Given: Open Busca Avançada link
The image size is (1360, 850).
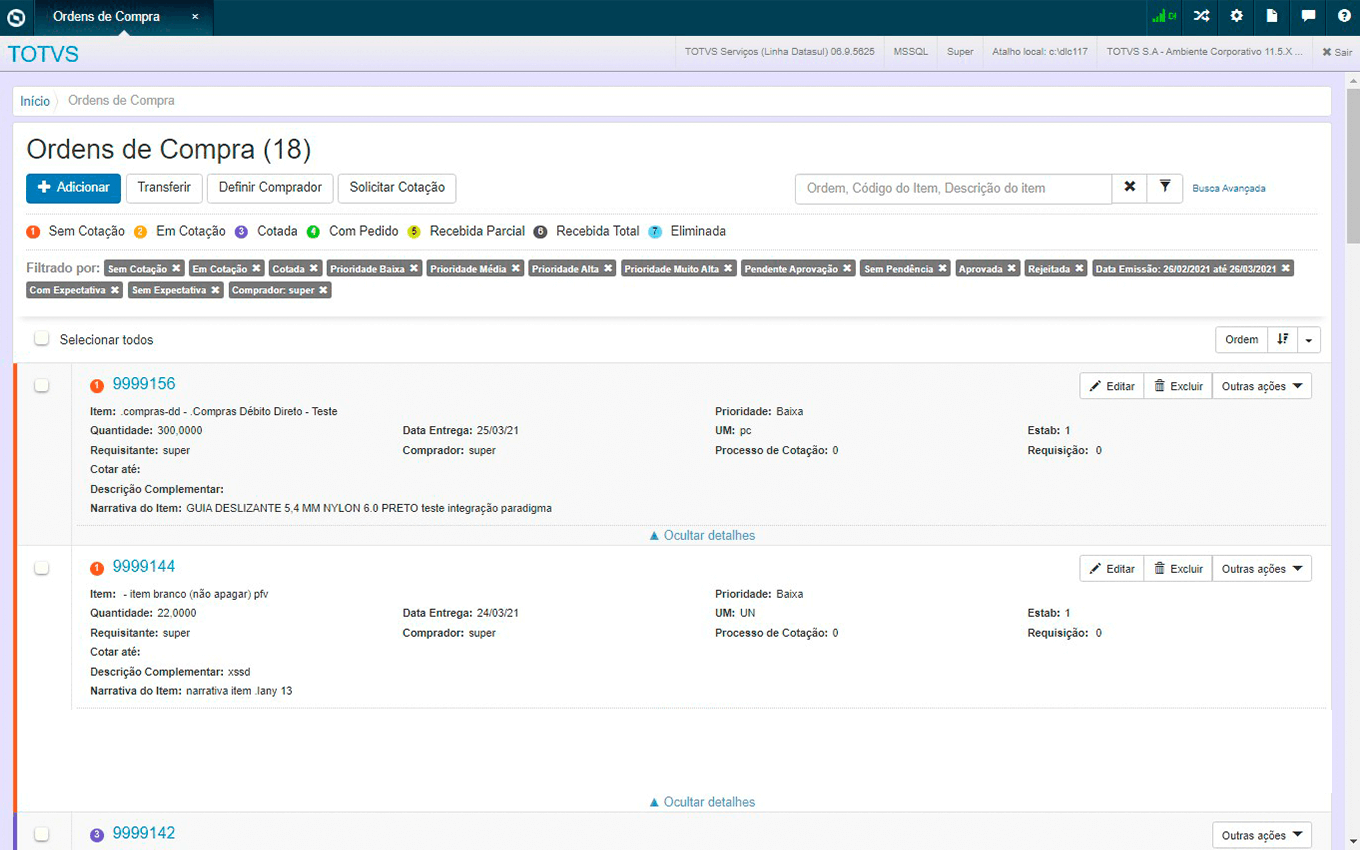Looking at the screenshot, I should point(1229,188).
